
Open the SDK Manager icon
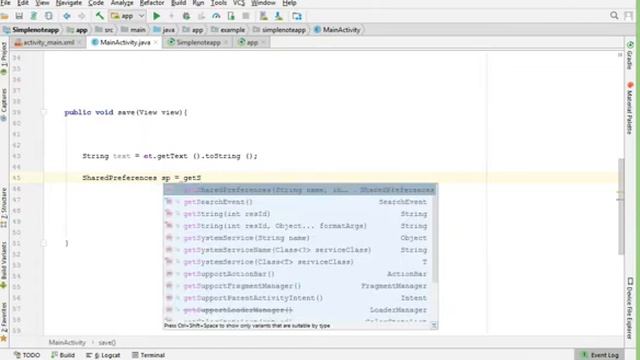(278, 16)
